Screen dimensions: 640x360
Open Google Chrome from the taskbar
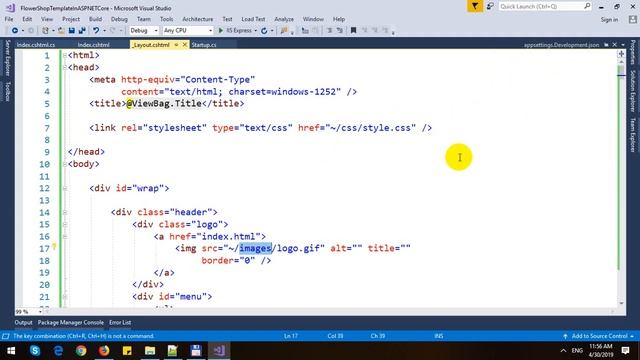click(81, 351)
